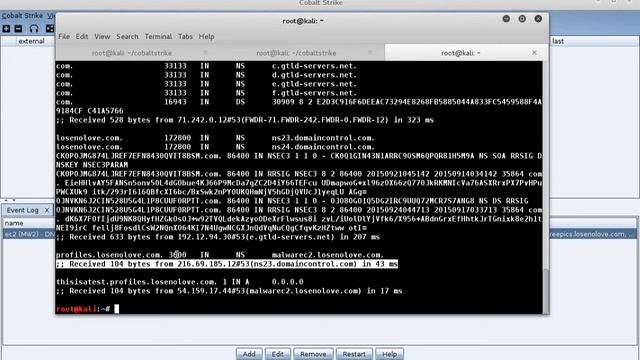Click the e.gtld-servers.net NS record line
The image size is (640, 360).
pos(206,84)
